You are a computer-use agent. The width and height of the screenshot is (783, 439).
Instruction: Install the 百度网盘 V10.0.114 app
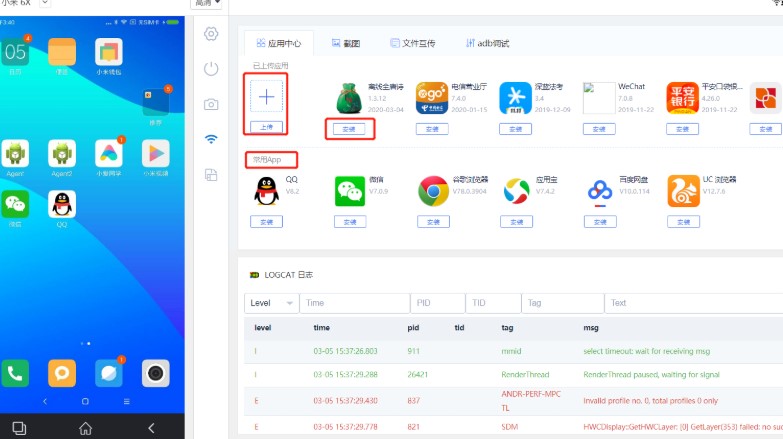600,222
